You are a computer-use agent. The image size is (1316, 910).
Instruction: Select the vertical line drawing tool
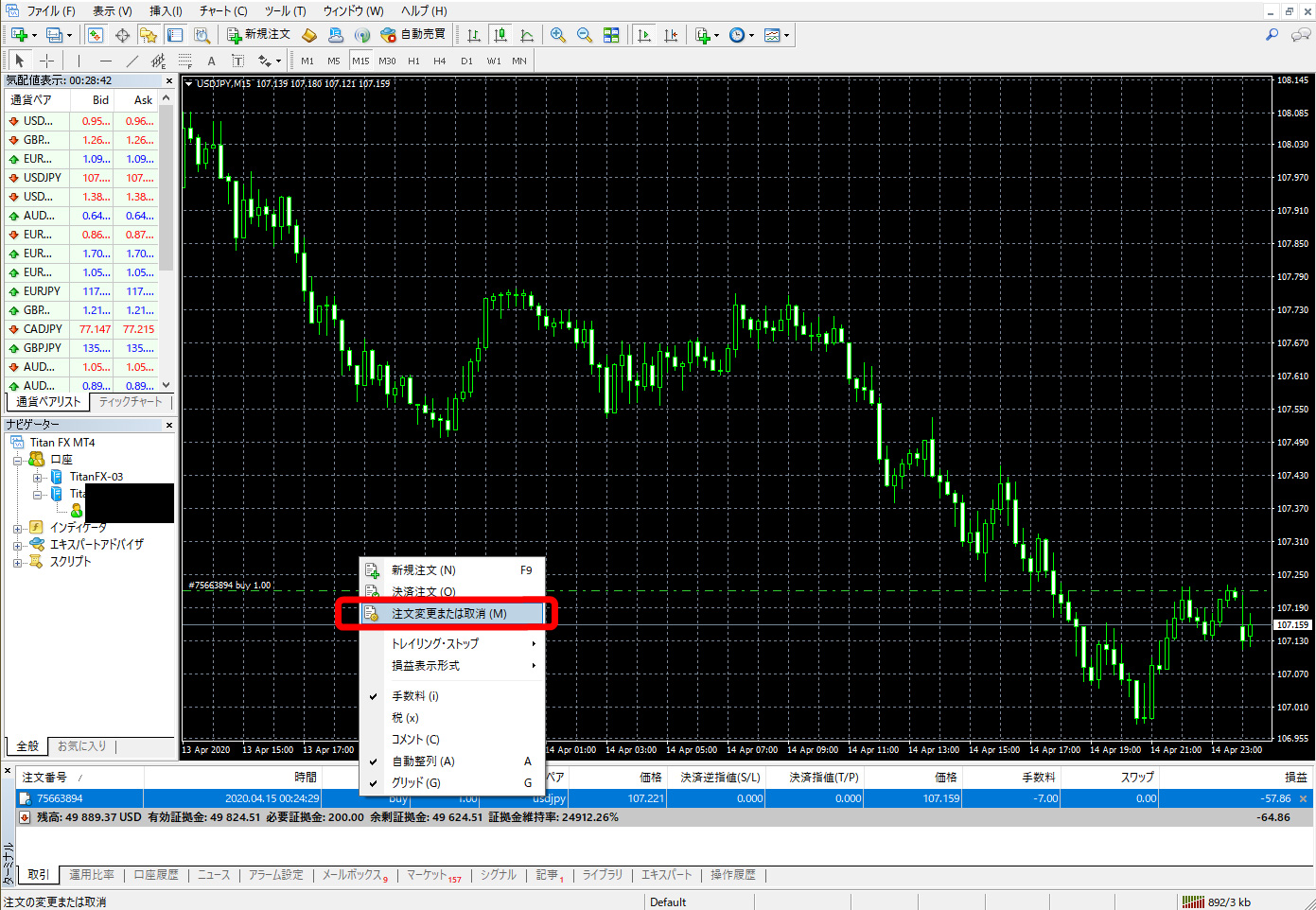tap(79, 61)
